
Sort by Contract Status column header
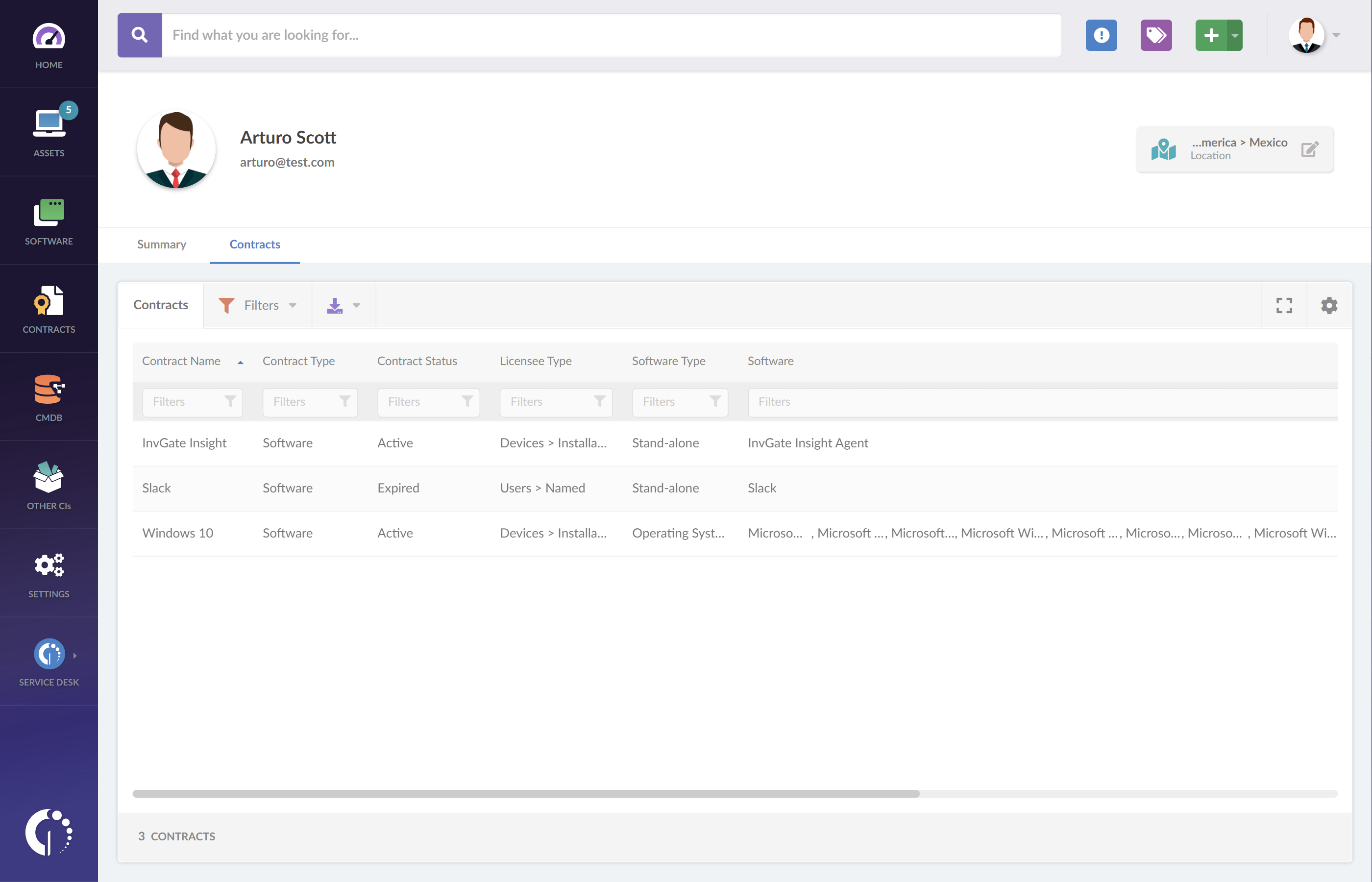[x=417, y=361]
